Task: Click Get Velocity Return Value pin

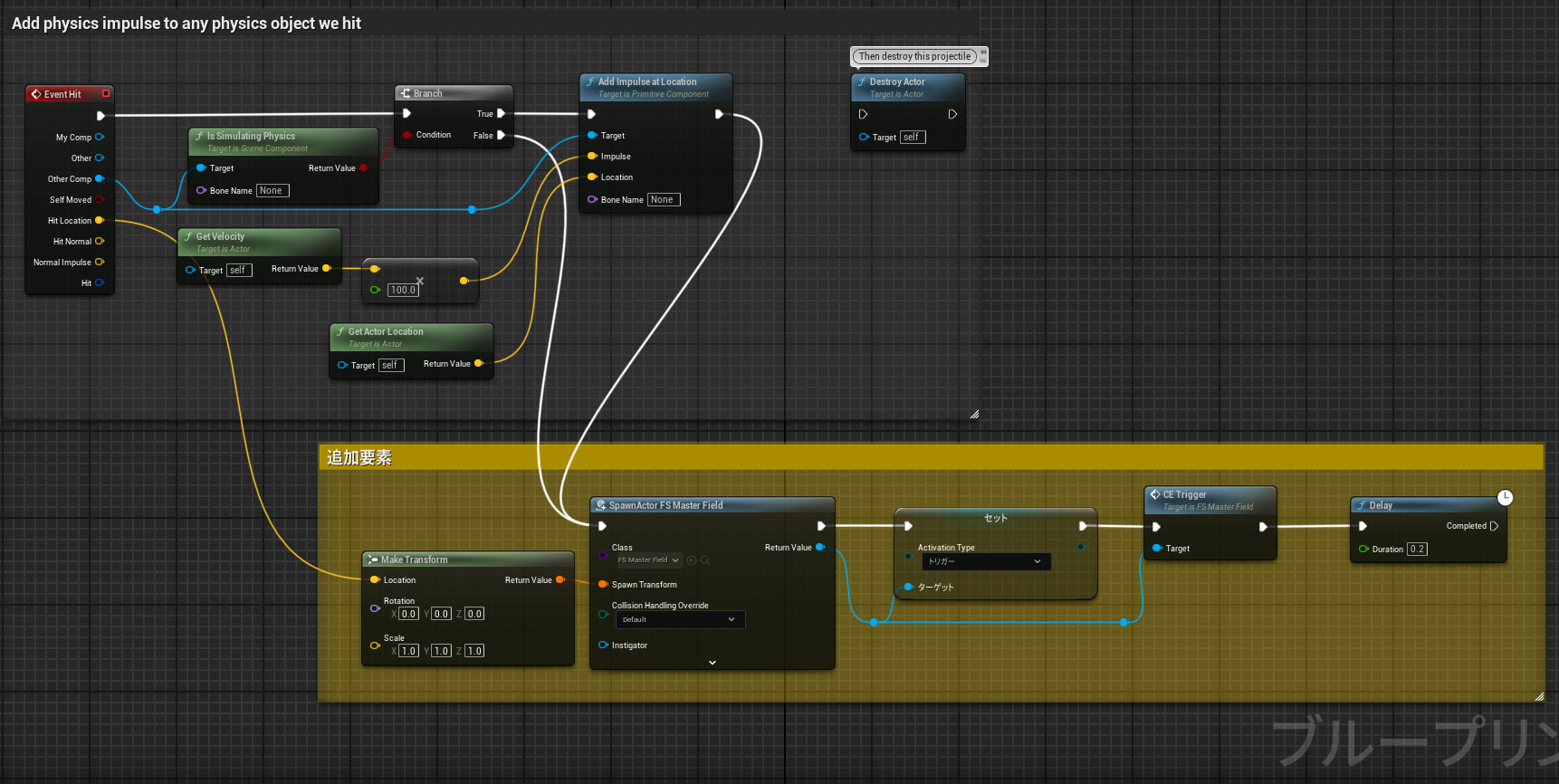Action: (327, 268)
